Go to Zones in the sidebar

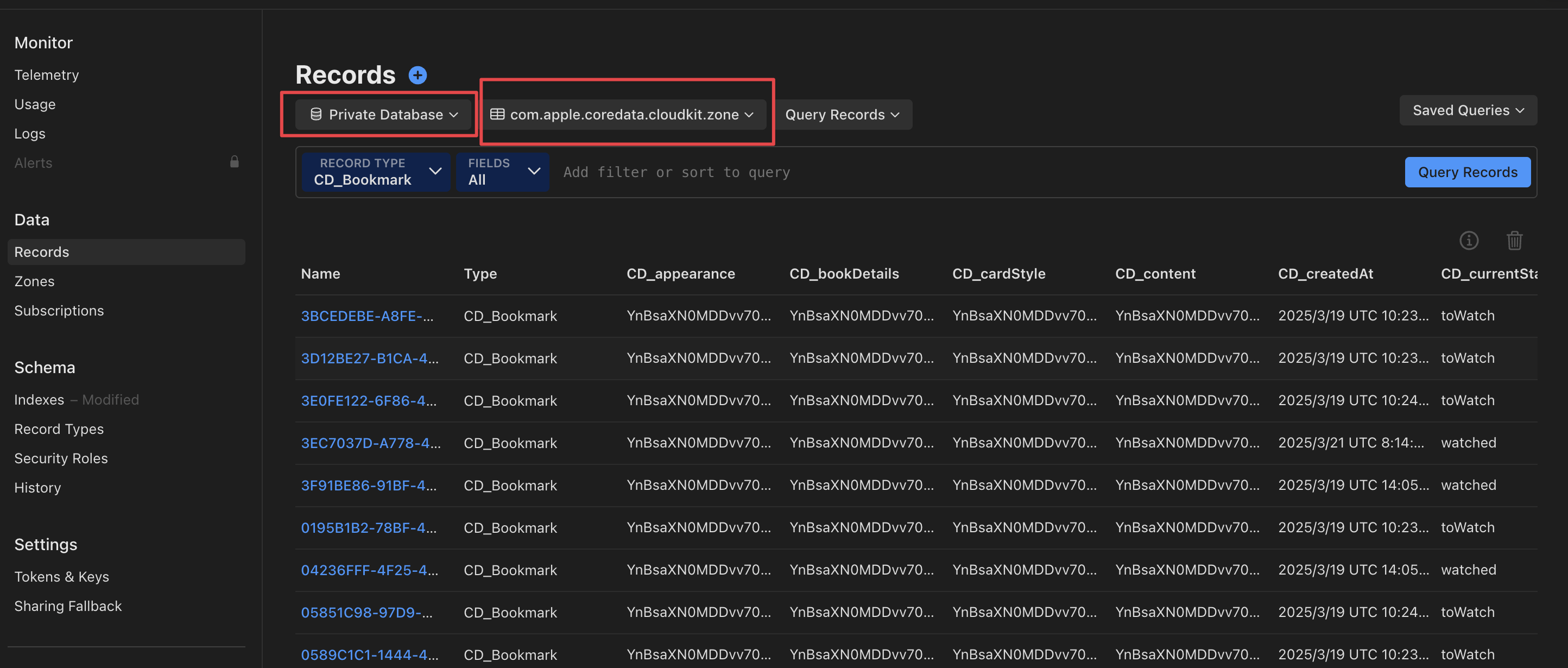[x=34, y=281]
